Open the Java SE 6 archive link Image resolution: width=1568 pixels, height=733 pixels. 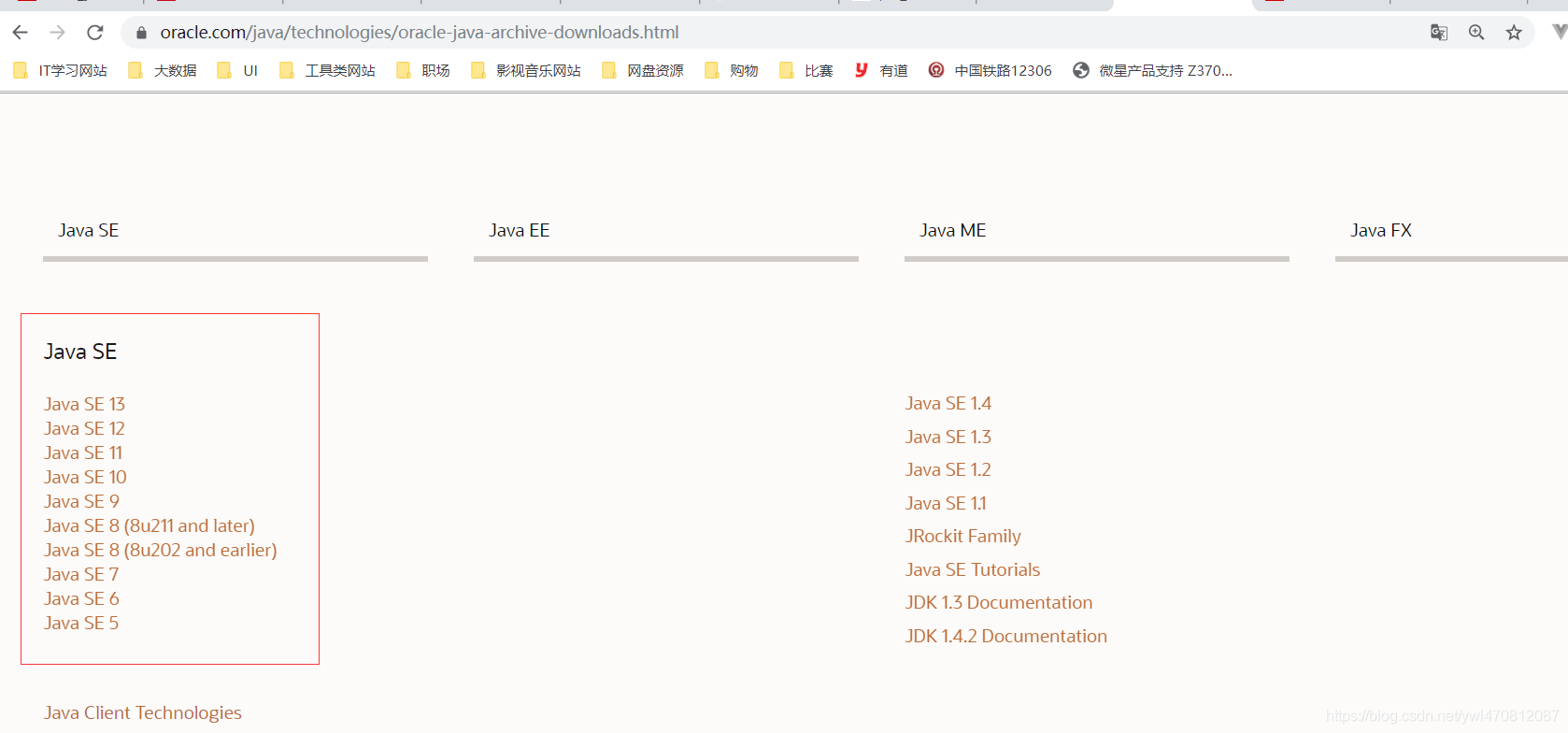[x=81, y=598]
